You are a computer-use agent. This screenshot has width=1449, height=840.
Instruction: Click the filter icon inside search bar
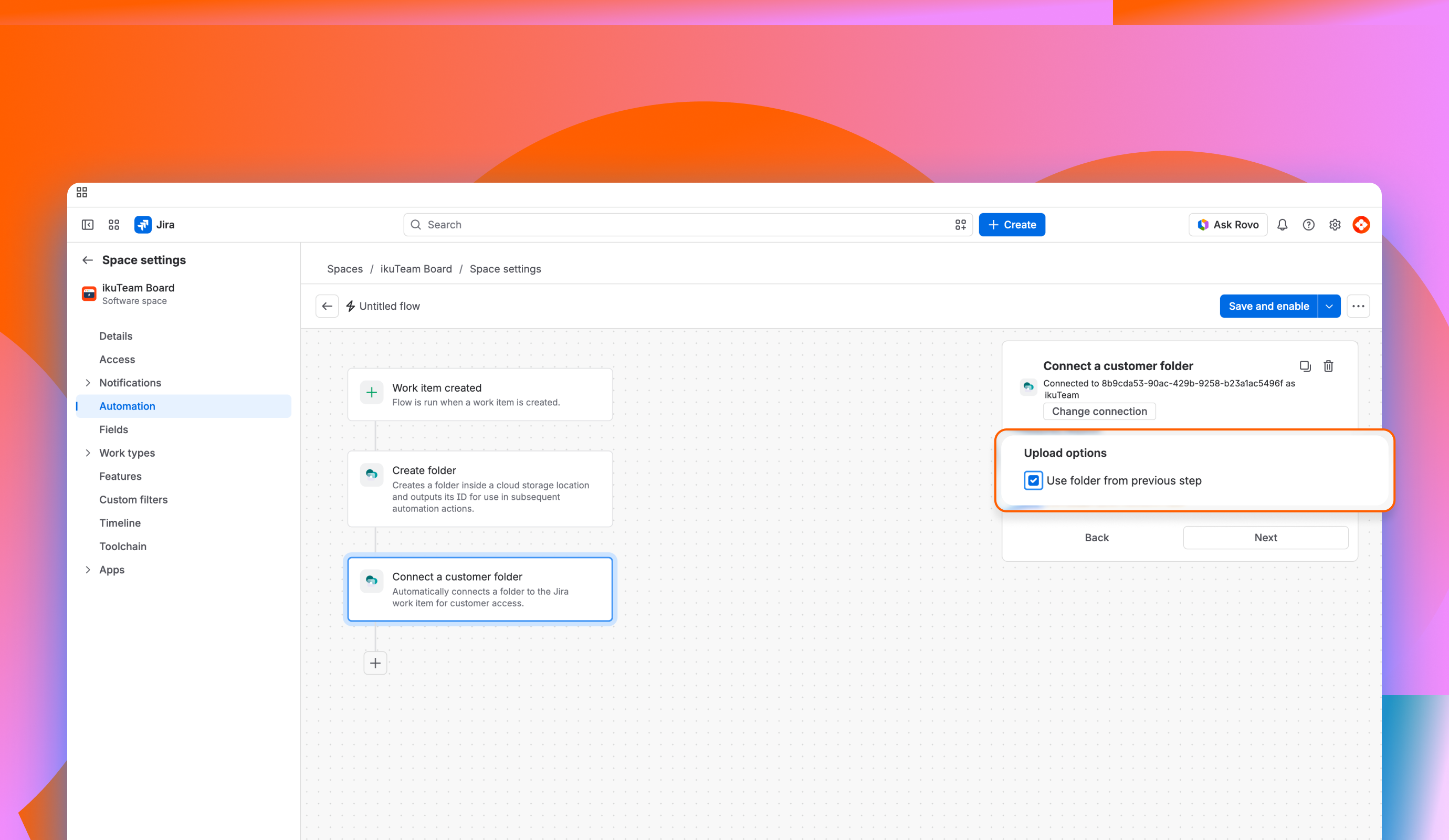pos(960,225)
